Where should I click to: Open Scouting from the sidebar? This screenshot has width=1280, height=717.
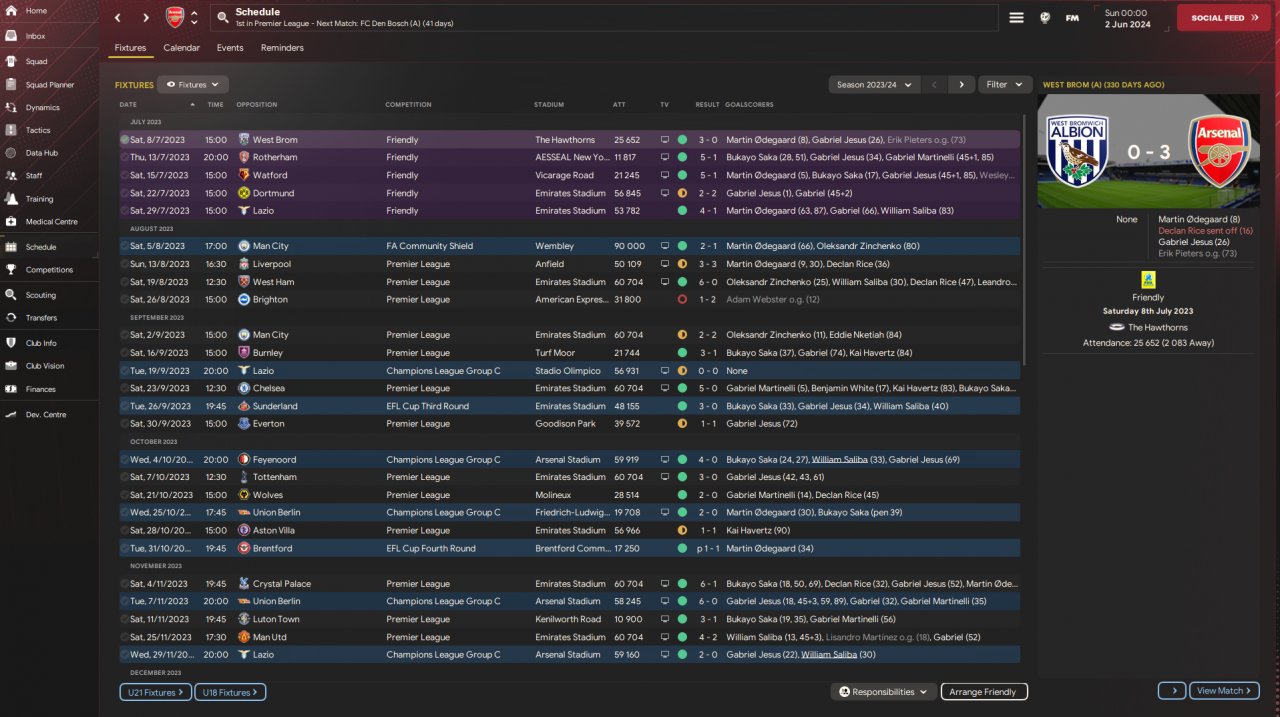pyautogui.click(x=11, y=295)
